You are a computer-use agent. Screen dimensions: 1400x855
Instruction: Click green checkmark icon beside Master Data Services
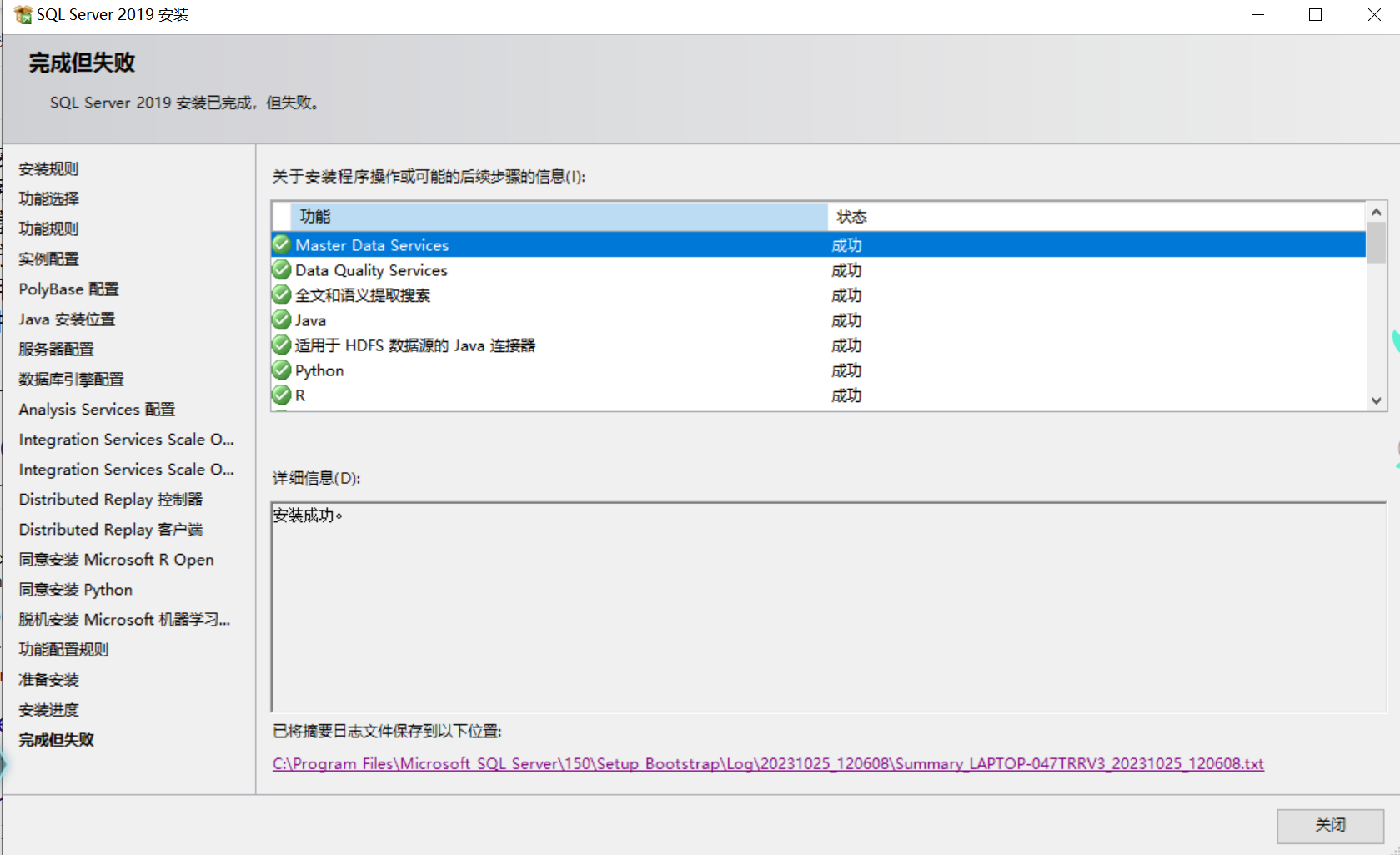(x=282, y=244)
